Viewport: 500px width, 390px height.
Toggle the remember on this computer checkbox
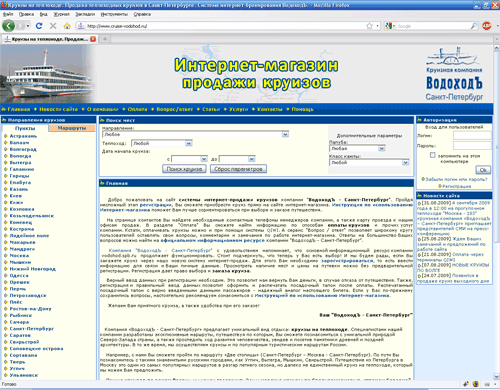(433, 155)
